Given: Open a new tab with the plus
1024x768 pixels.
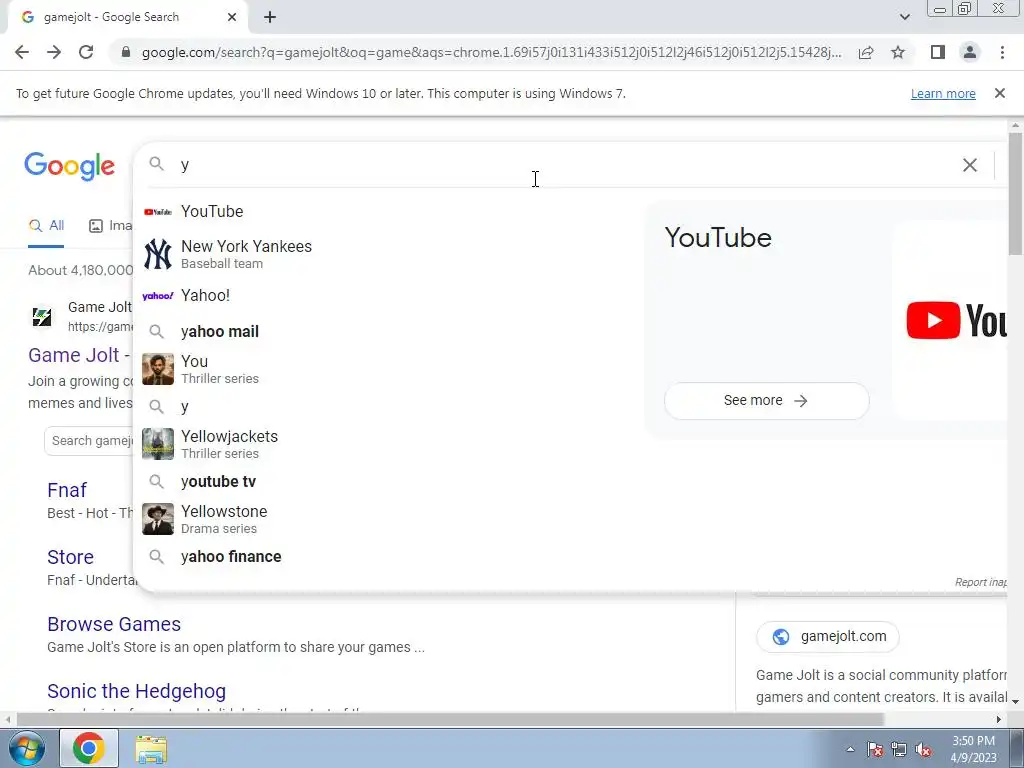Looking at the screenshot, I should (x=270, y=17).
